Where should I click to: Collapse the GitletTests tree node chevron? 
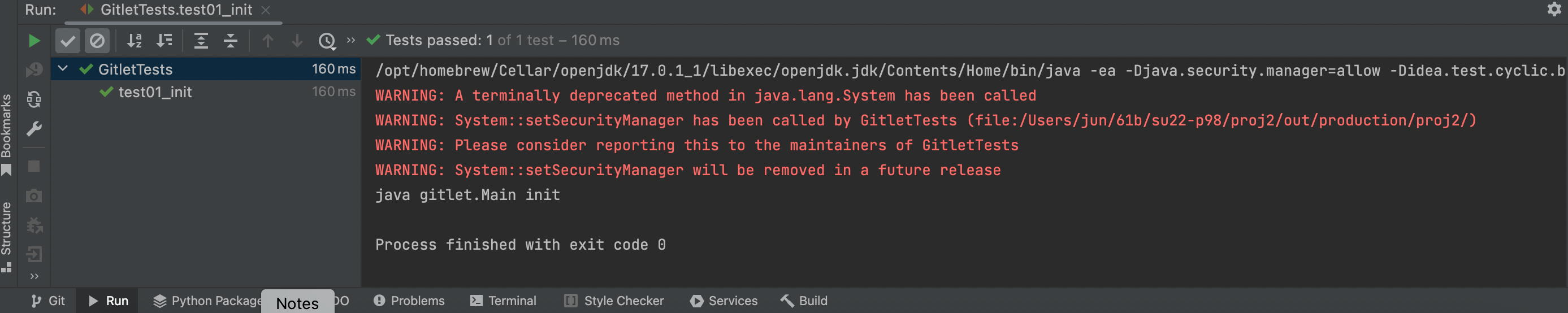(x=63, y=69)
